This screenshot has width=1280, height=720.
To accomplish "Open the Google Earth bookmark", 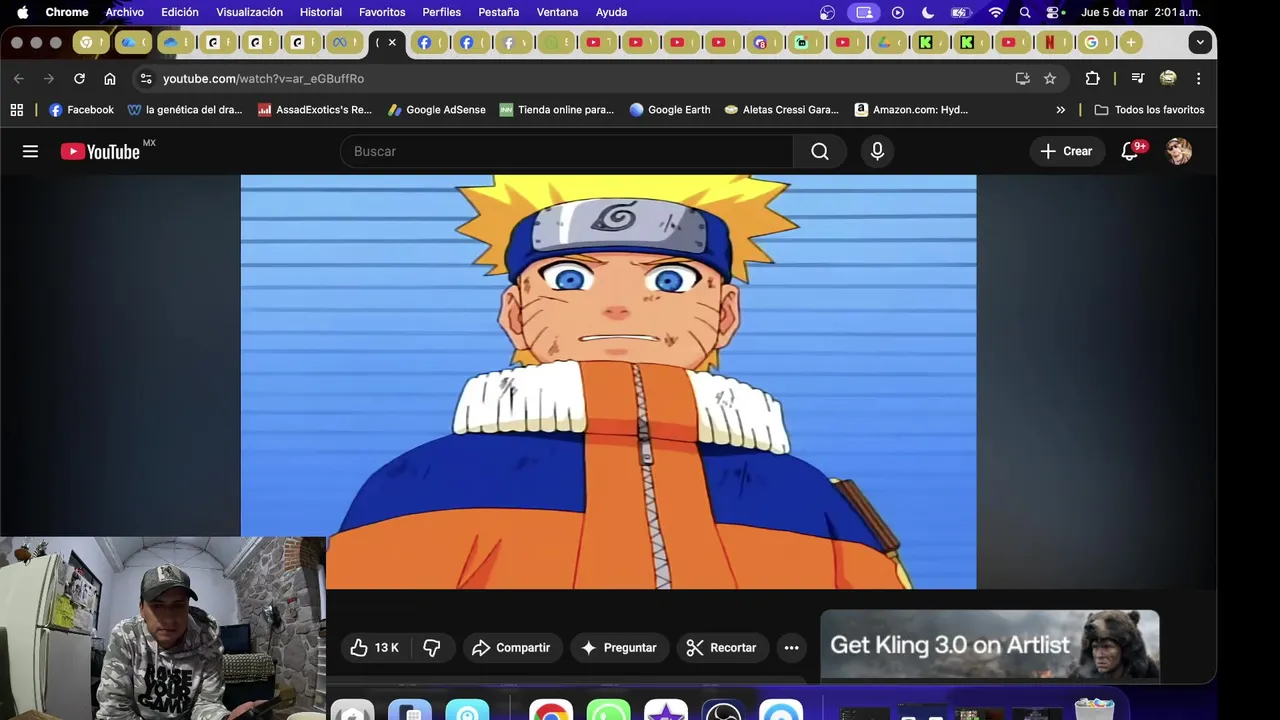I will pyautogui.click(x=670, y=110).
